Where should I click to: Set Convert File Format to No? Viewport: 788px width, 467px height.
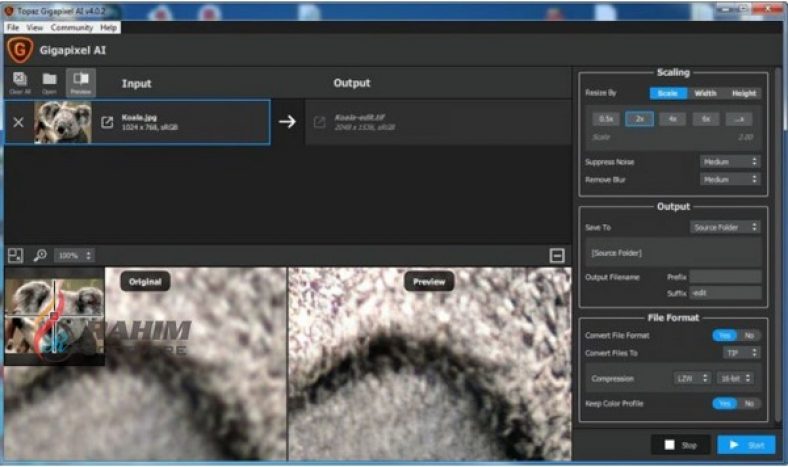tap(748, 335)
